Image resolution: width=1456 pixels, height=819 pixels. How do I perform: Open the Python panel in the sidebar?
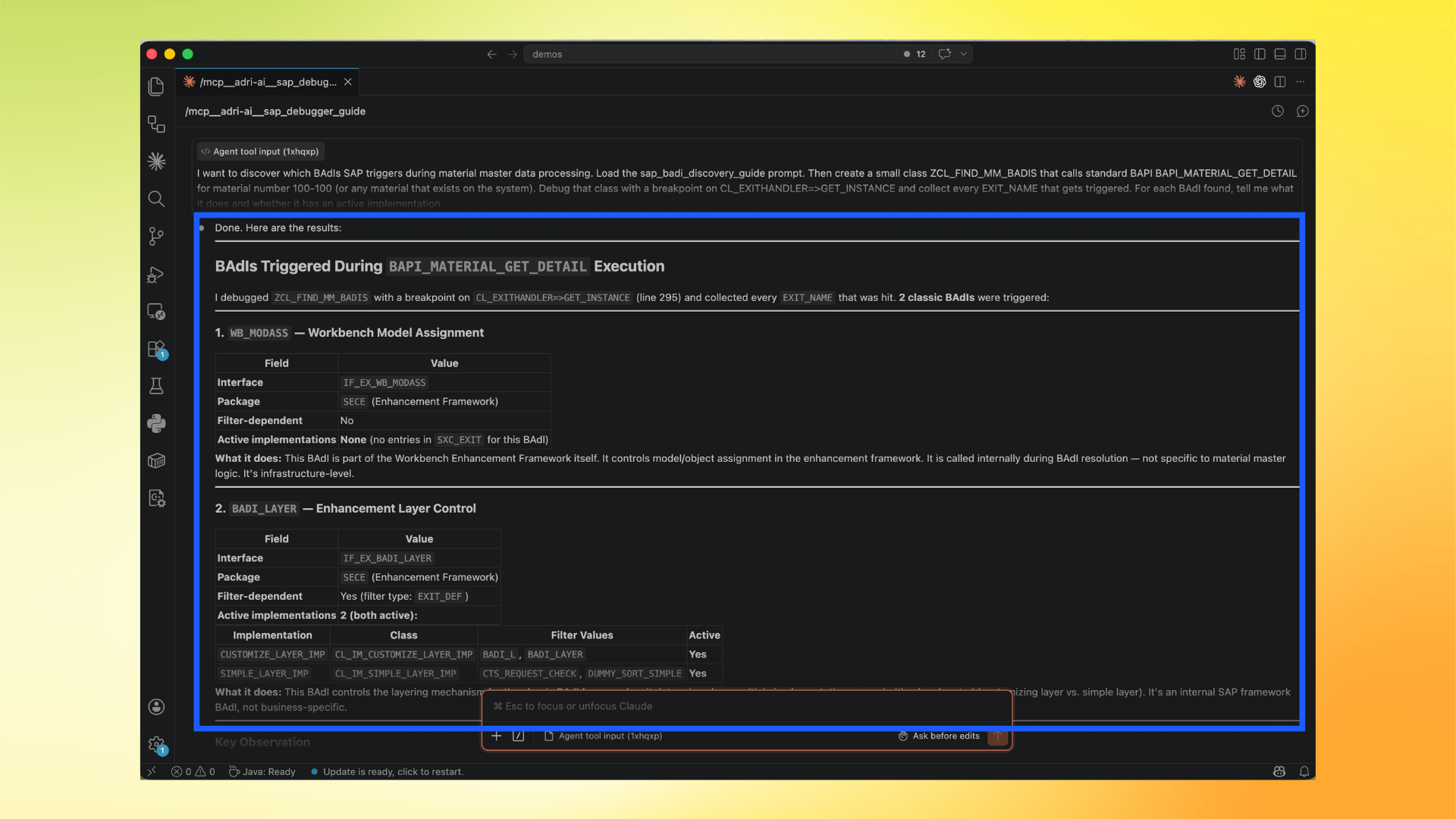point(156,423)
